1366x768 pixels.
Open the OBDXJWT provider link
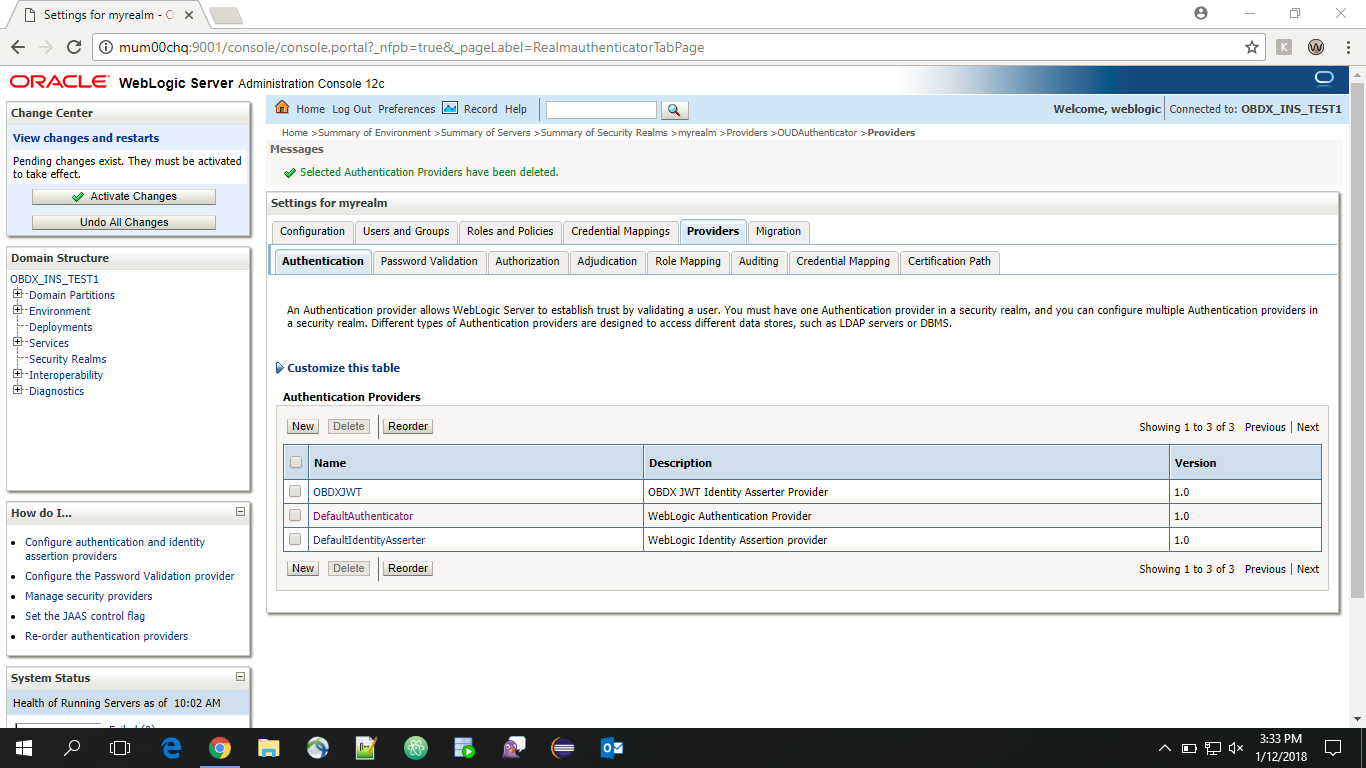[x=337, y=492]
